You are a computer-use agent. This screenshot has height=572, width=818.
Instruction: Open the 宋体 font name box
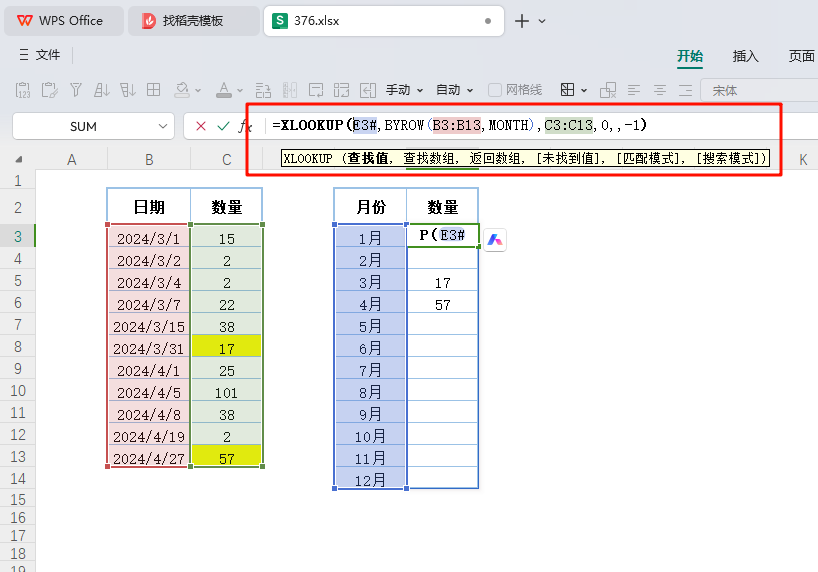click(759, 90)
